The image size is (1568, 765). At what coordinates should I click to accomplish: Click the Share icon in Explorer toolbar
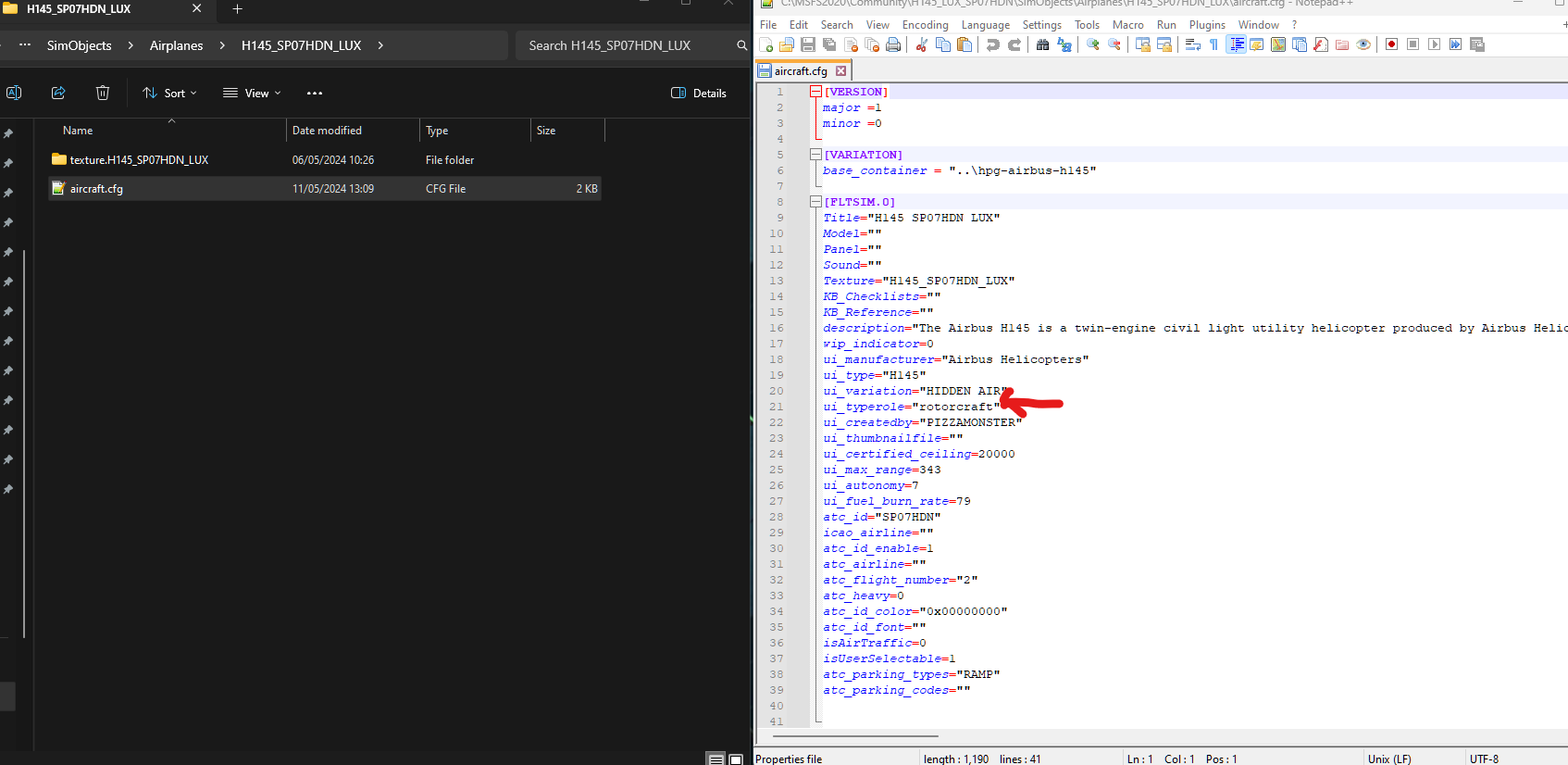click(x=58, y=93)
